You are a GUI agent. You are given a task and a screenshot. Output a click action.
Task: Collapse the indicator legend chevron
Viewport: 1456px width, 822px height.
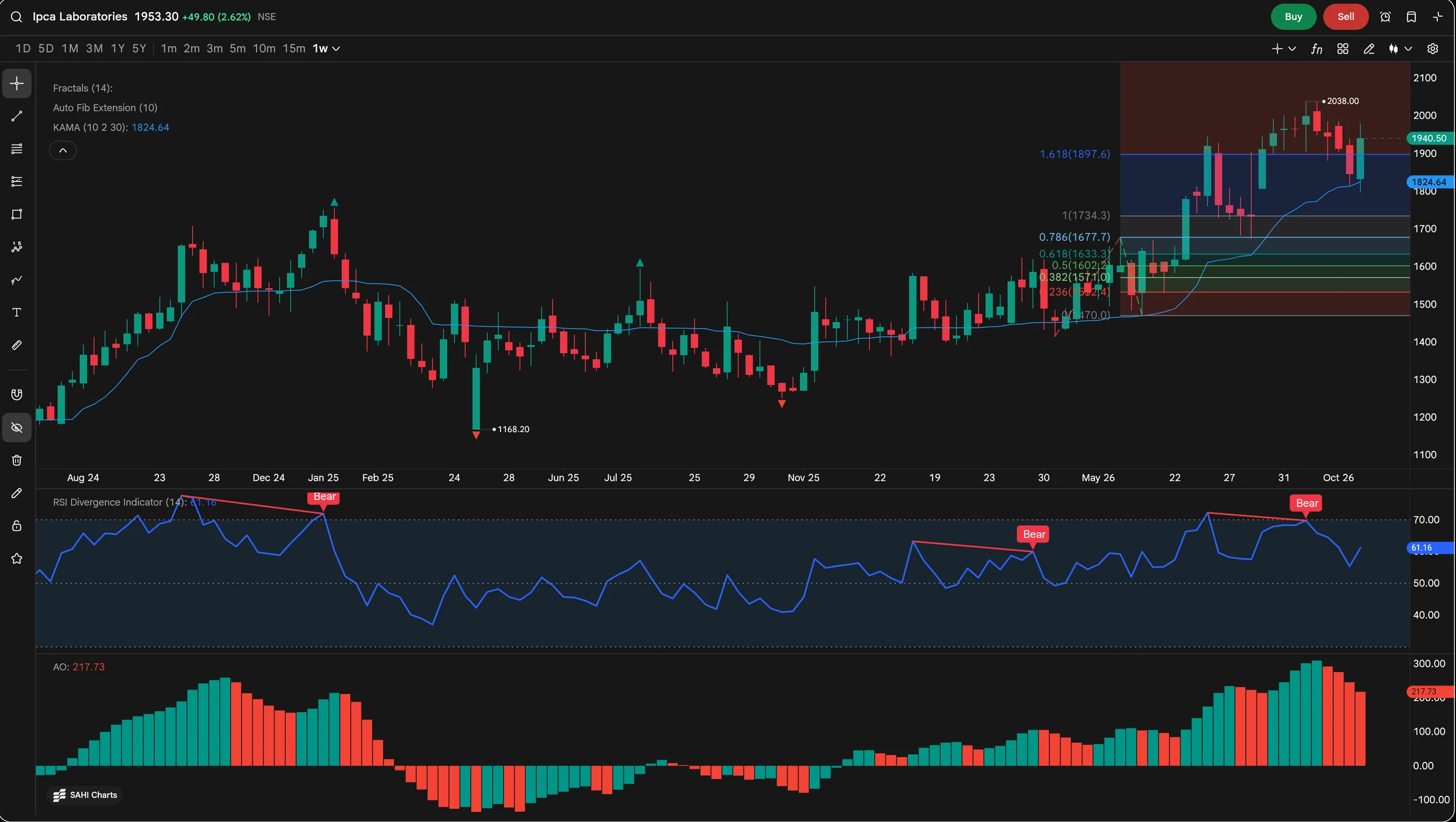click(62, 150)
